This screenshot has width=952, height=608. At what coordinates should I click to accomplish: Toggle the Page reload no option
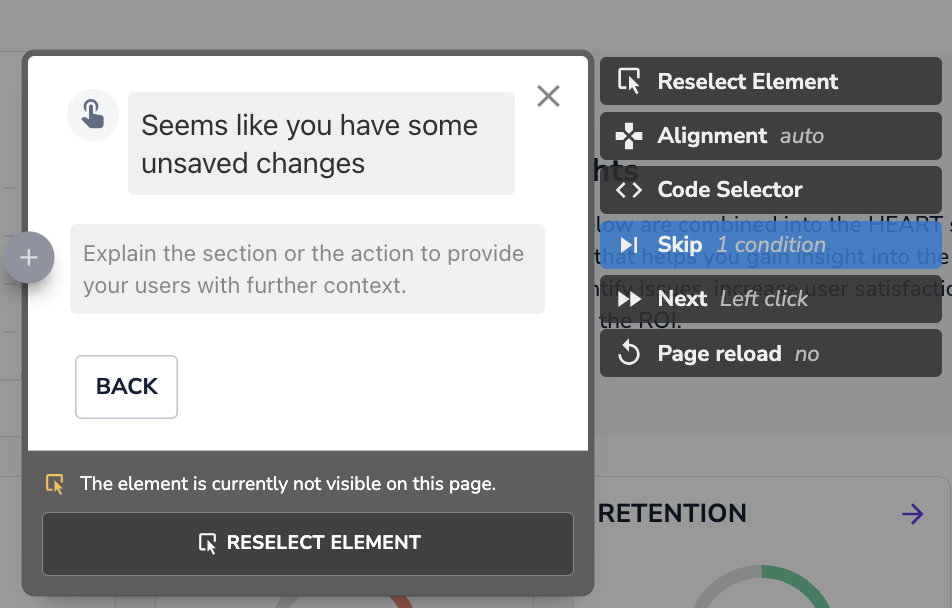tap(770, 353)
